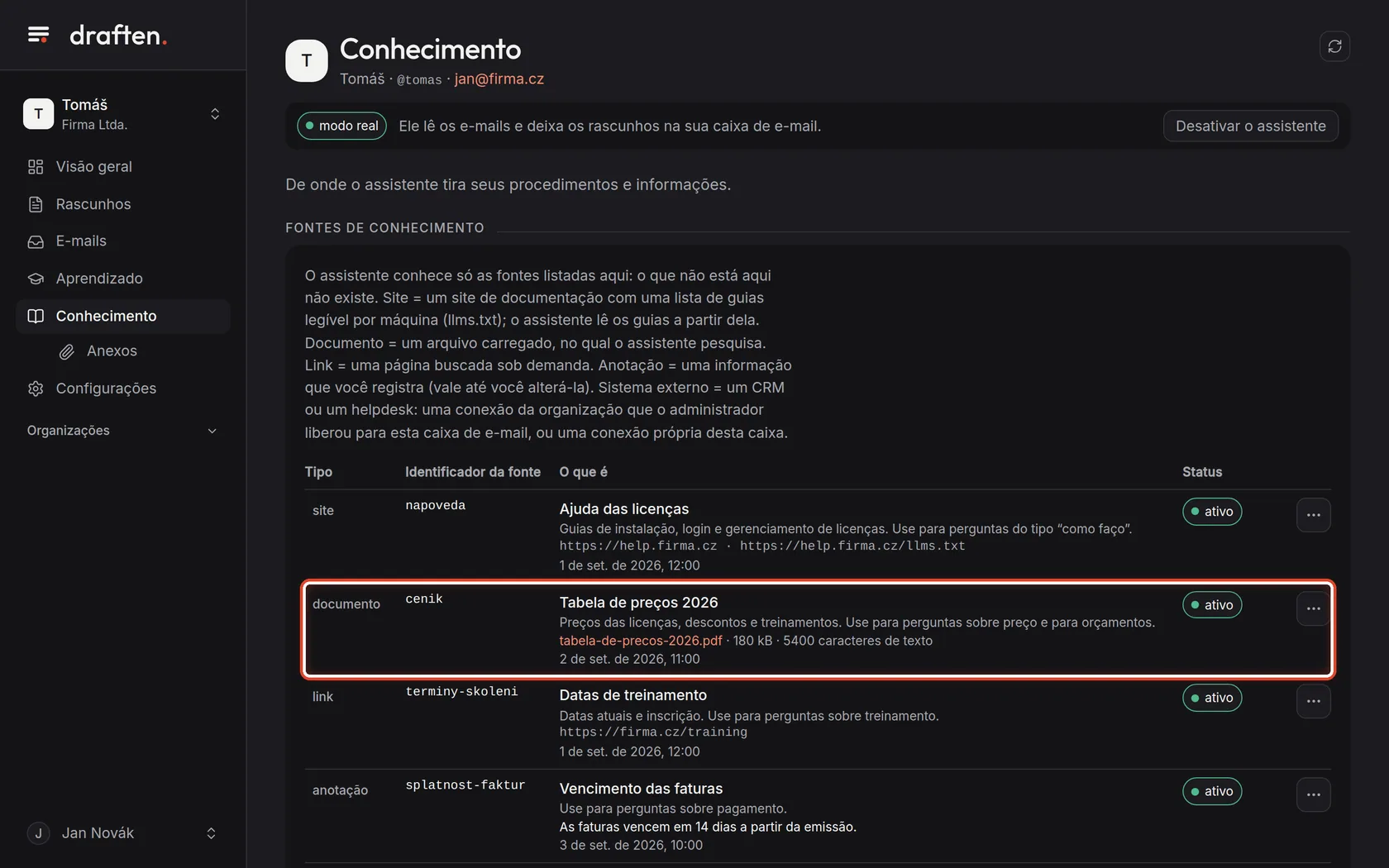Open options menu for Tabela de preços 2026
Screen dimensions: 1389x868
click(x=1313, y=608)
